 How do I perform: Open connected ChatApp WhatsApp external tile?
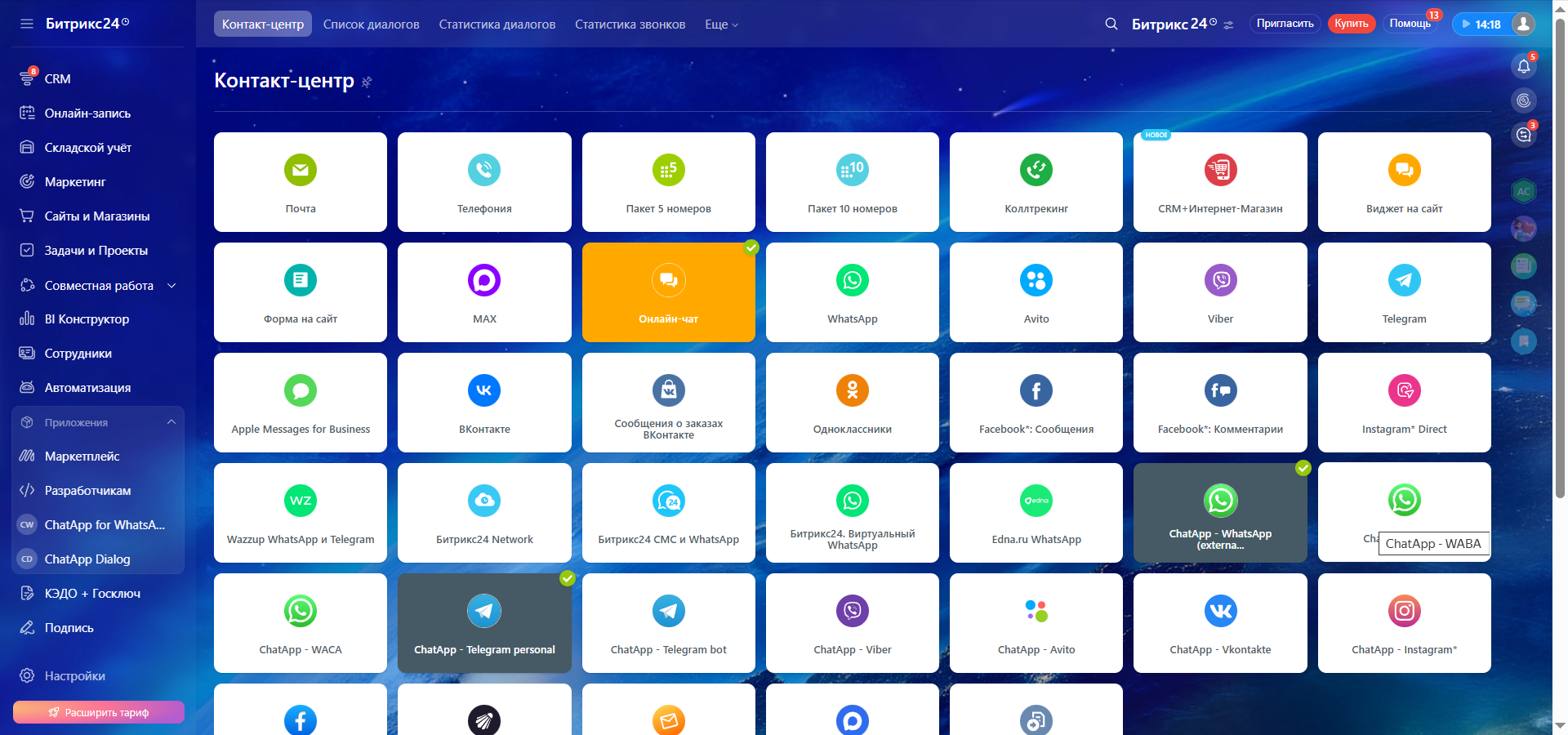1220,513
